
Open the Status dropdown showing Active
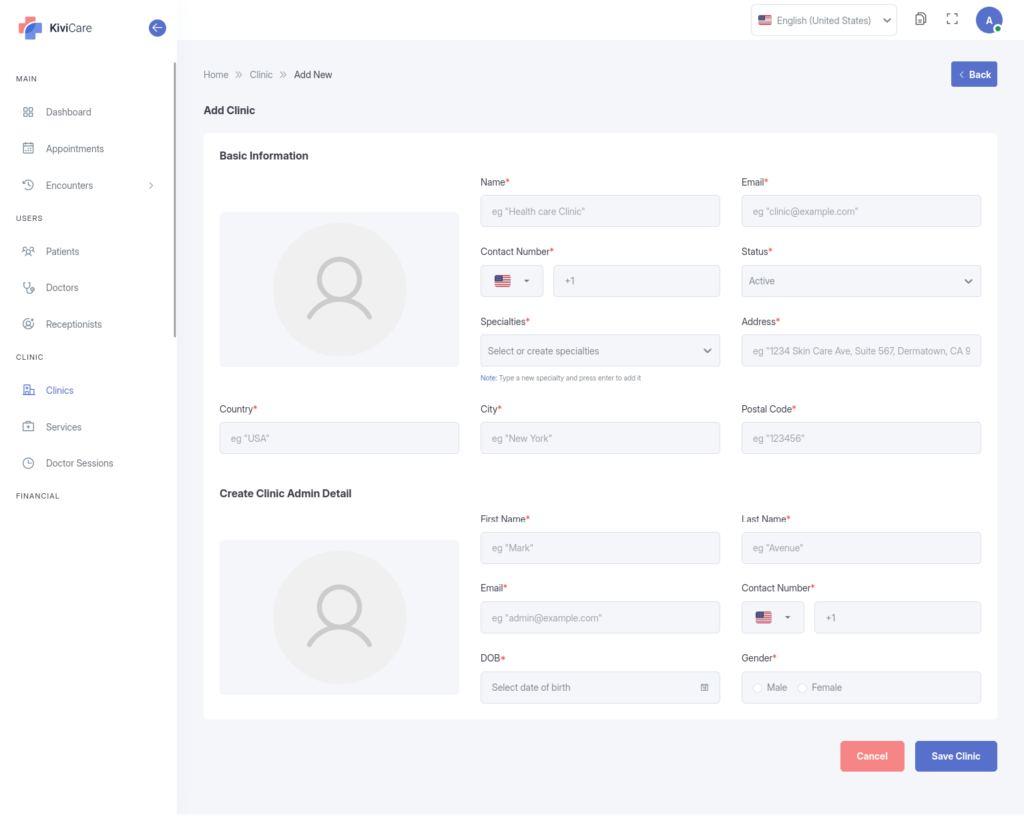pos(860,281)
